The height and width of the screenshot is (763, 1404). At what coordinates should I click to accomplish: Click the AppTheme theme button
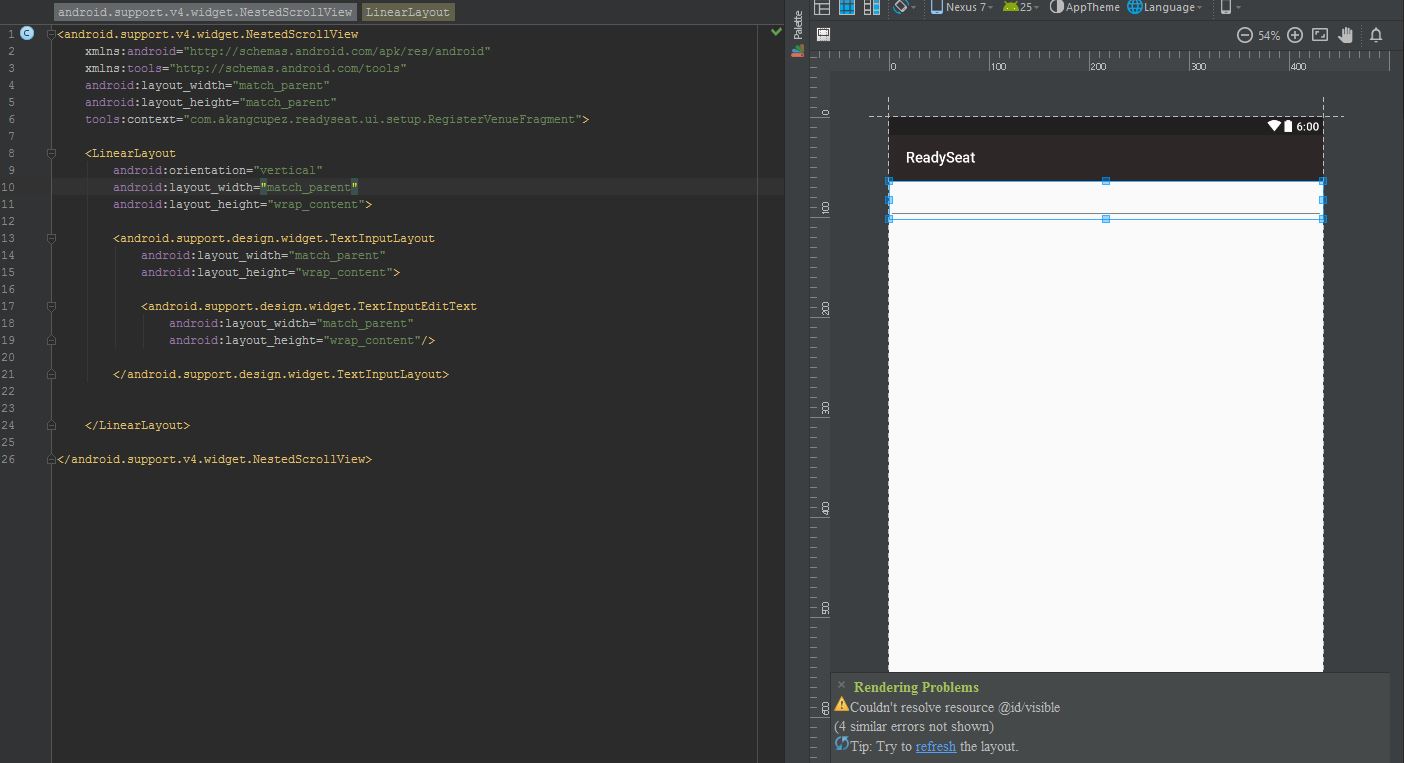(x=1085, y=7)
